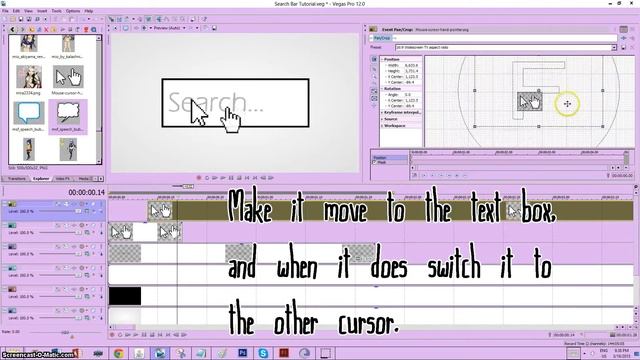Click the timeline timecode display 00:00:00.14
Screen dimensions: 640x360
(87, 192)
